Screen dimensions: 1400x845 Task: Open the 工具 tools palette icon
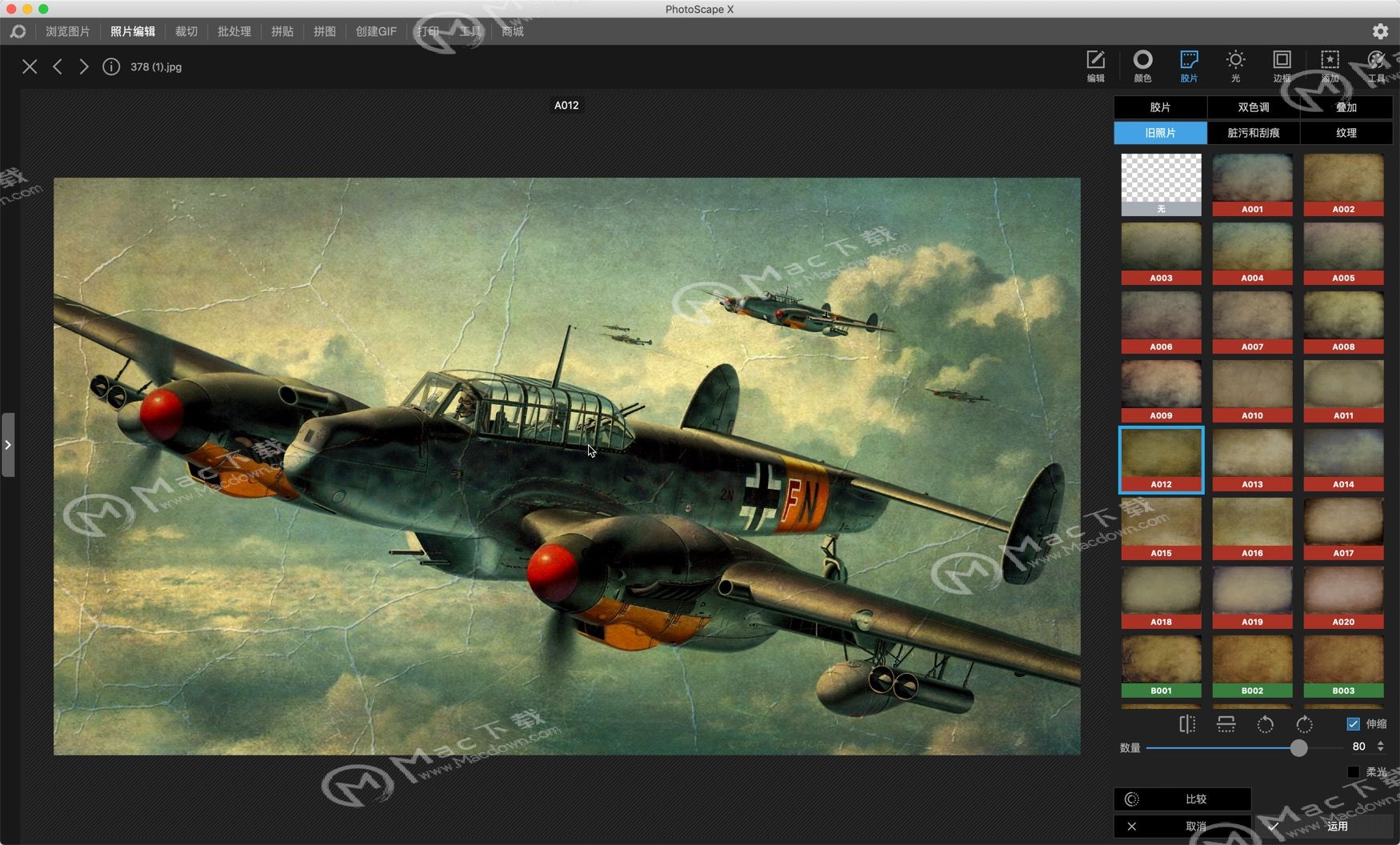1376,66
